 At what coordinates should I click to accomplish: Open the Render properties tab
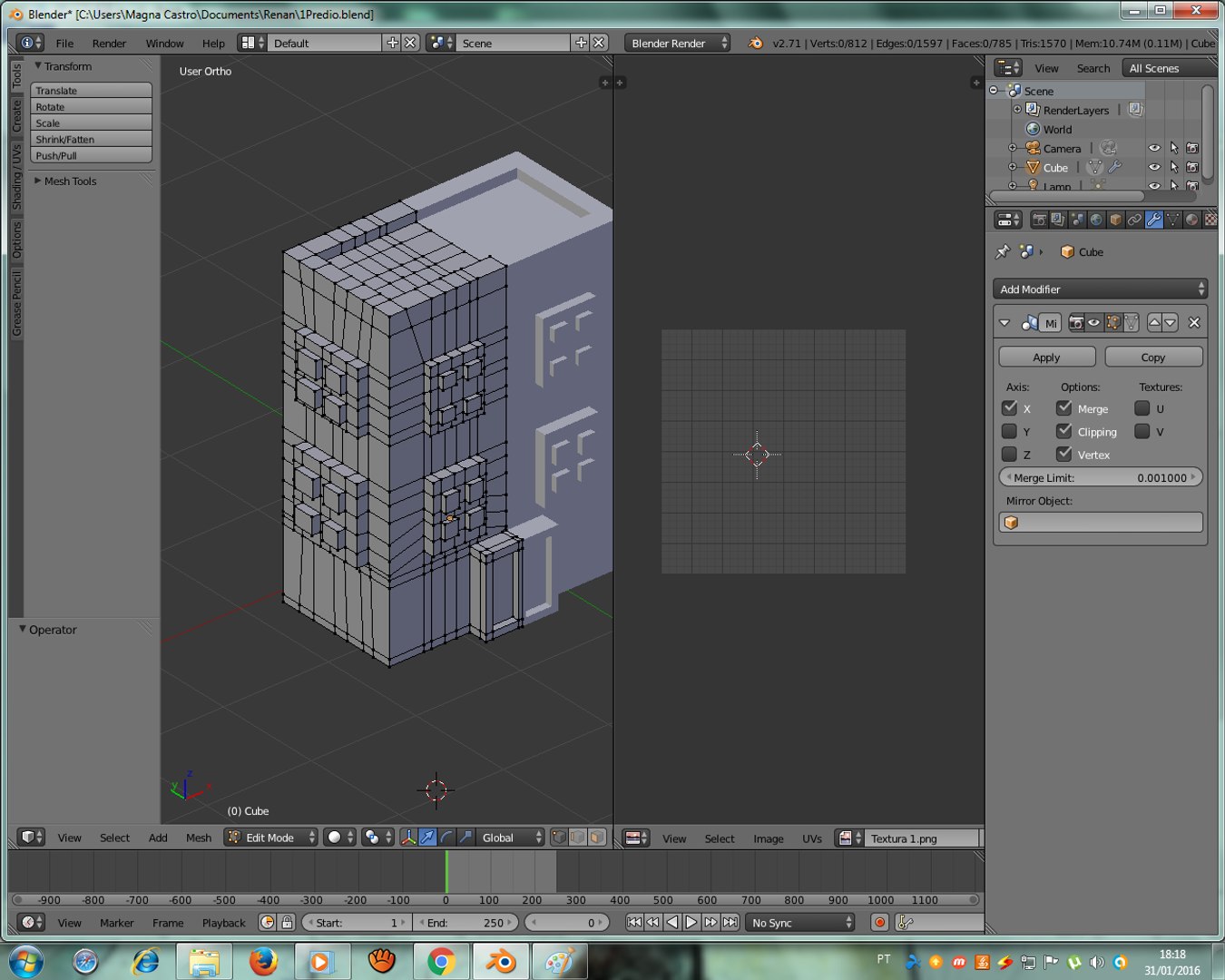pyautogui.click(x=1039, y=220)
